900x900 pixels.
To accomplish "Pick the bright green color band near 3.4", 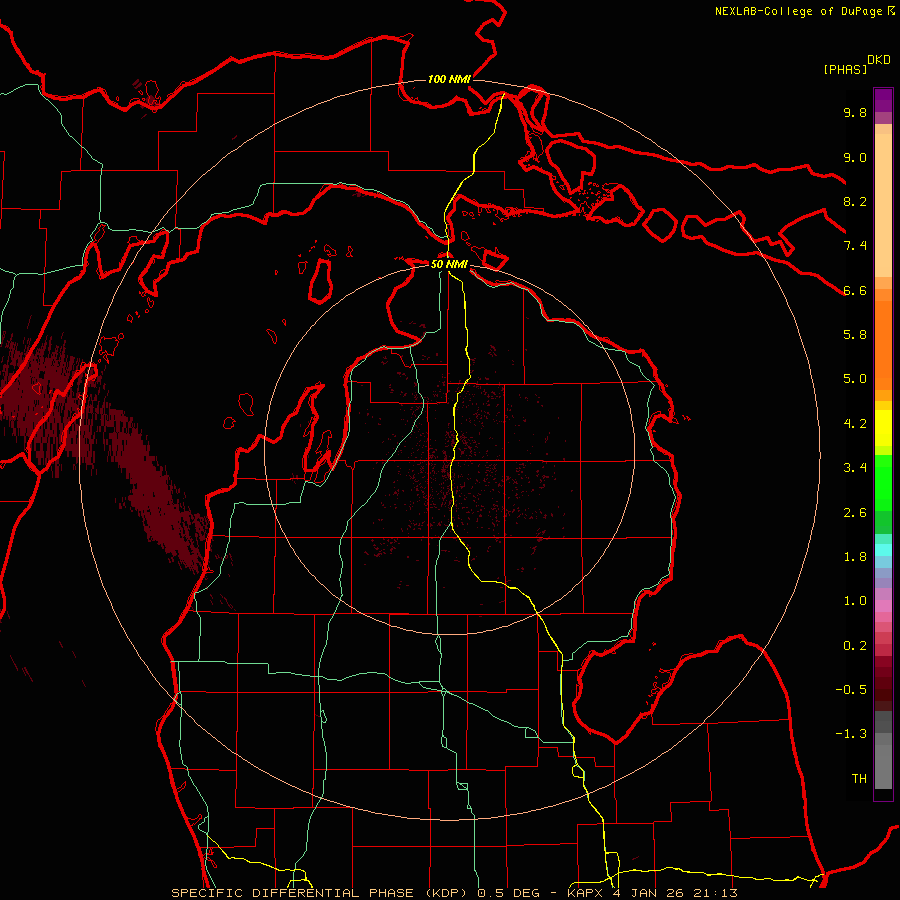I will [883, 482].
